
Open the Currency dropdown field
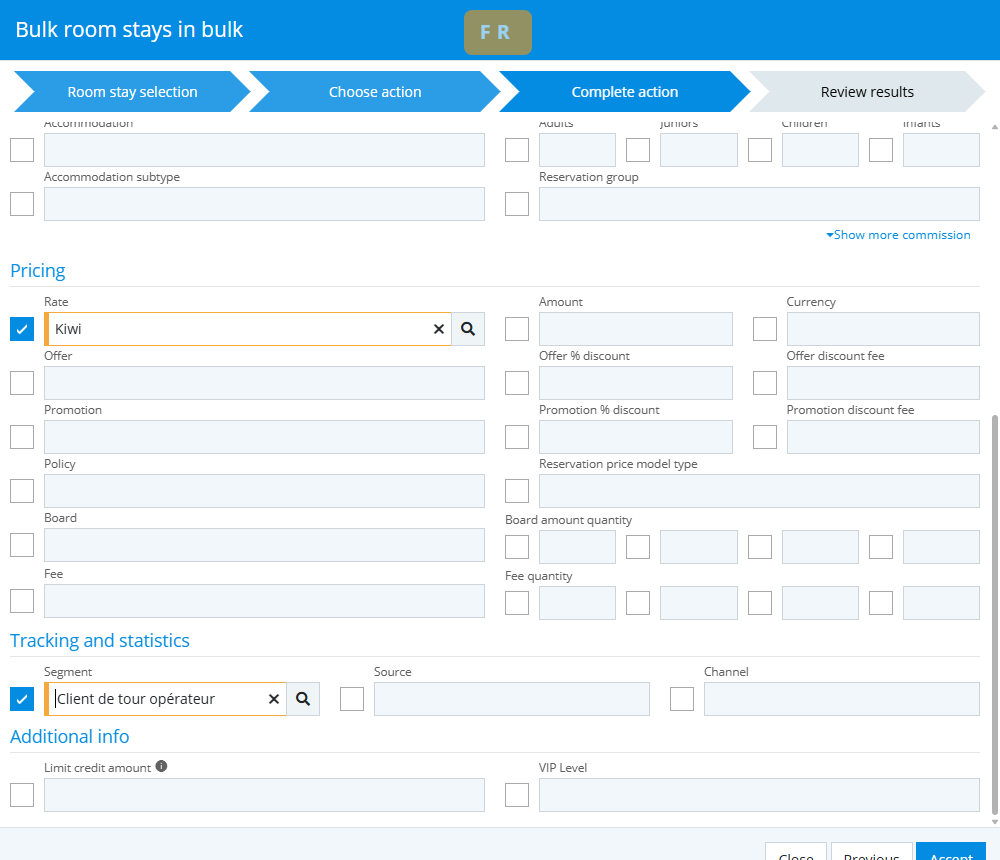tap(883, 329)
